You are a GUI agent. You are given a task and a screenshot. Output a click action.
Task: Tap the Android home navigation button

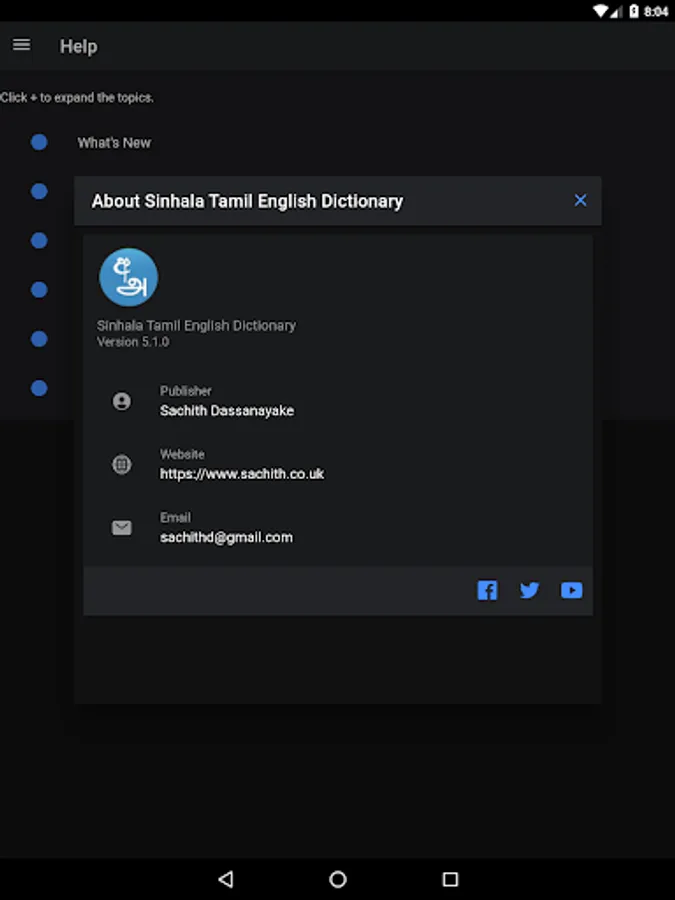click(338, 879)
